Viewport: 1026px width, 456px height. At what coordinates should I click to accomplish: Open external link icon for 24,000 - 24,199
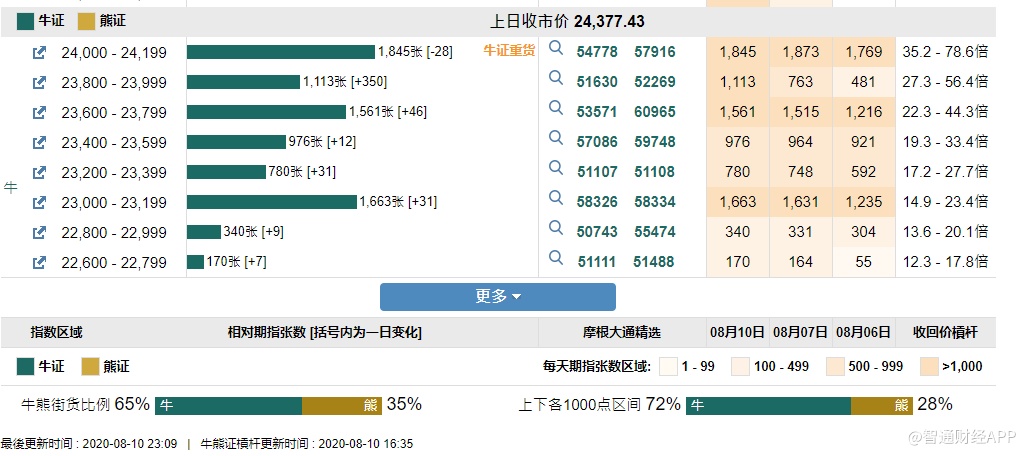click(39, 52)
